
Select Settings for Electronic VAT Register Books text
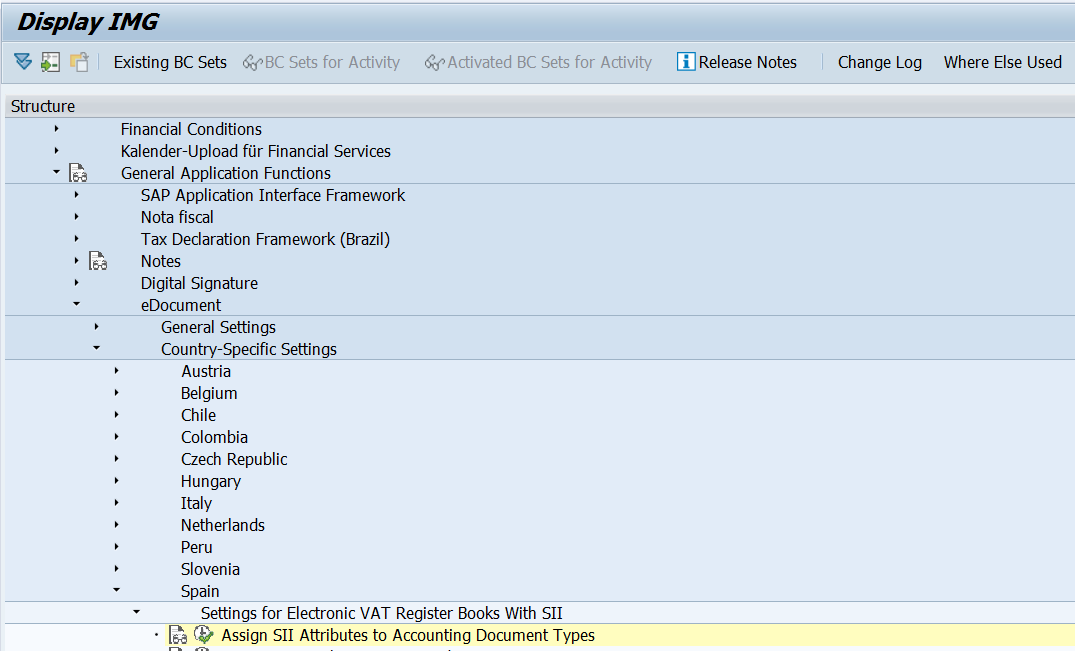point(381,613)
